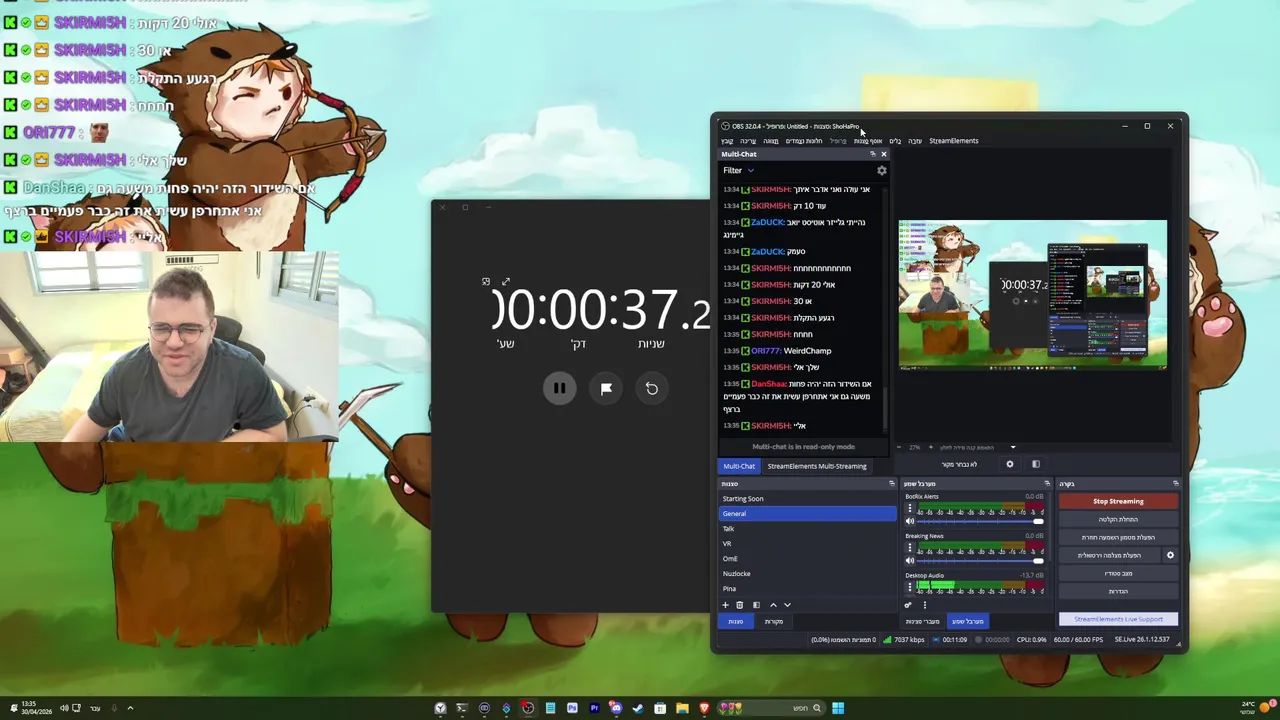Move scene down with down arrow
This screenshot has height=720, width=1280.
coord(787,605)
